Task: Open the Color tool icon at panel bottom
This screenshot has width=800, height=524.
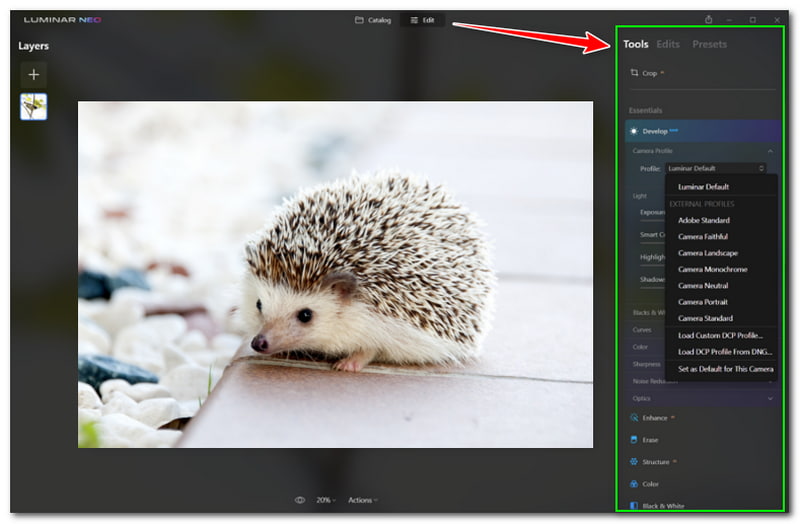Action: tap(634, 484)
